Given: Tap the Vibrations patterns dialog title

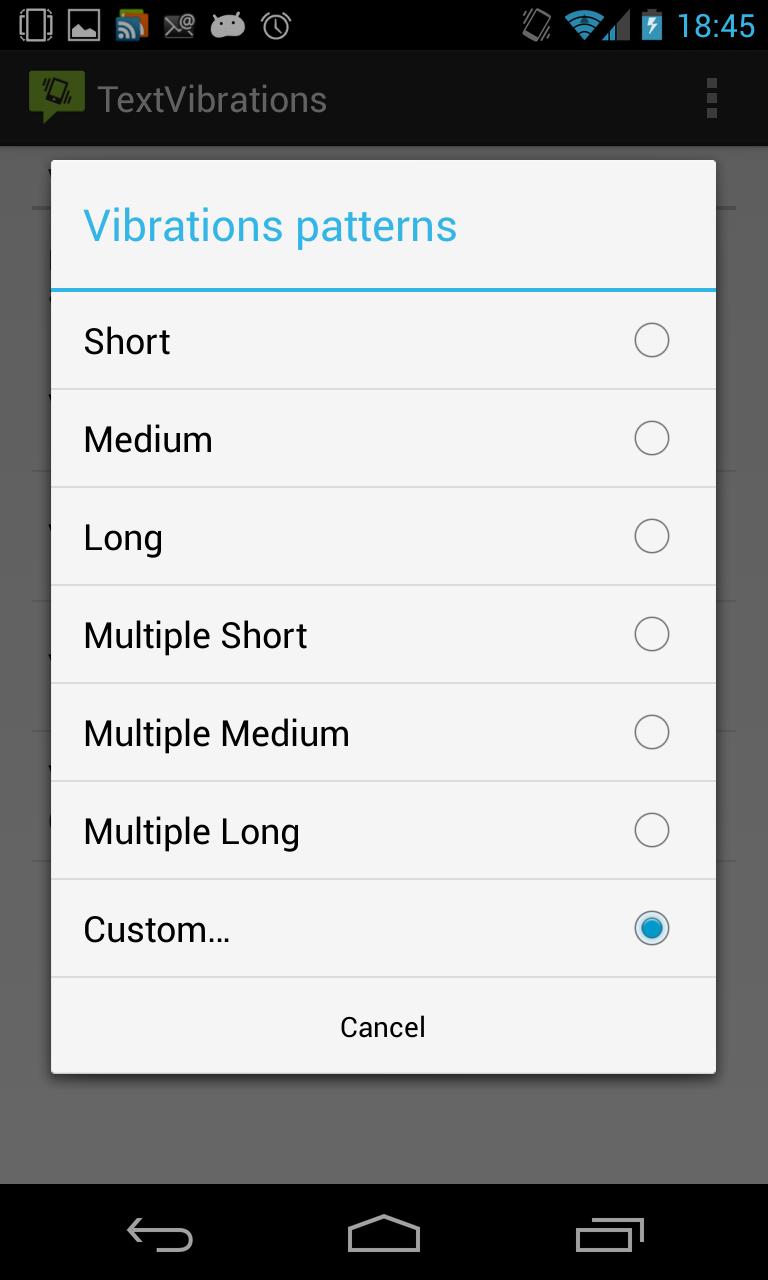Looking at the screenshot, I should 270,226.
